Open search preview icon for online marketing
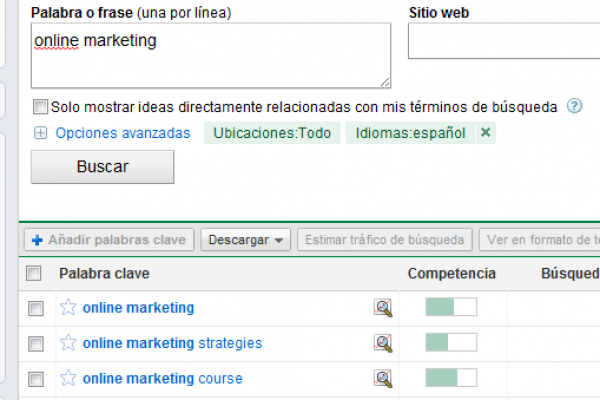The width and height of the screenshot is (600, 400). [382, 308]
